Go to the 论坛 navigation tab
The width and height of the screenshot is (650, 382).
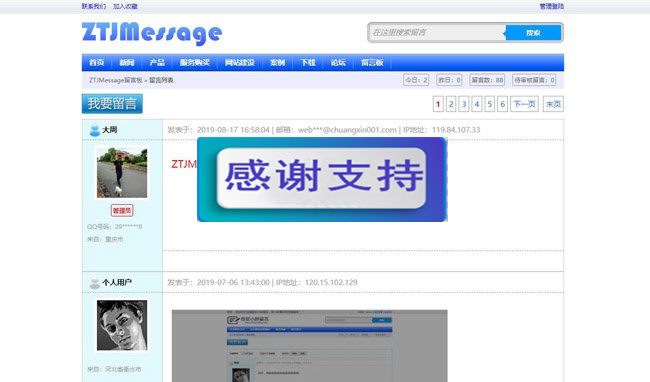338,63
